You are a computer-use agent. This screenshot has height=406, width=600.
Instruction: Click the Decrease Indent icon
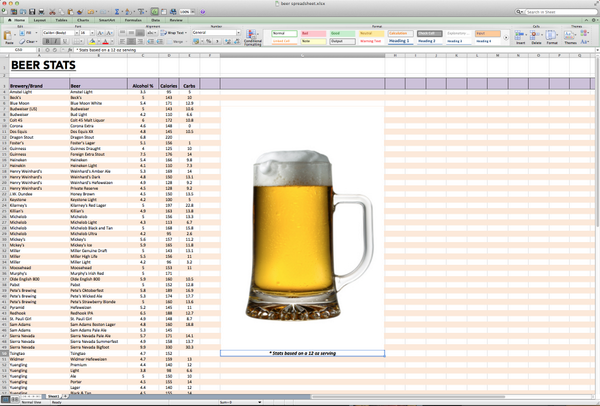151,41
